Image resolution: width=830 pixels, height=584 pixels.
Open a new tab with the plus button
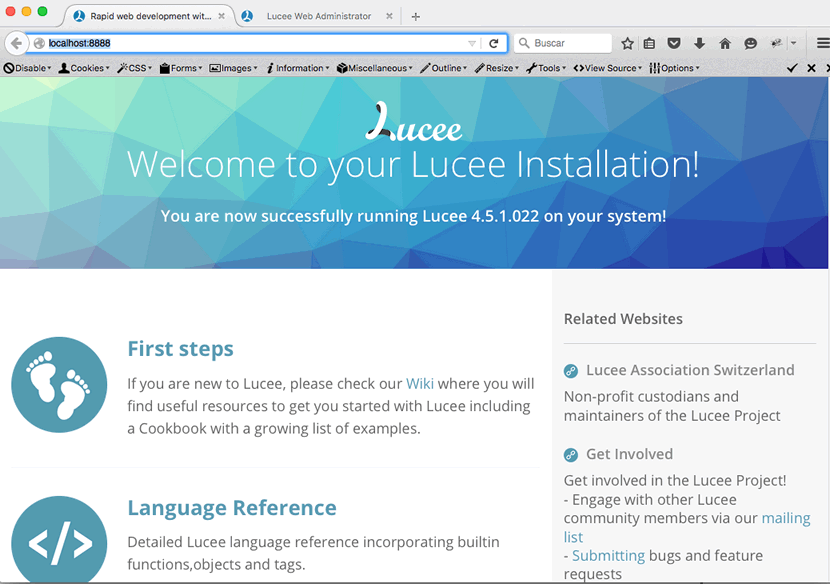416,16
